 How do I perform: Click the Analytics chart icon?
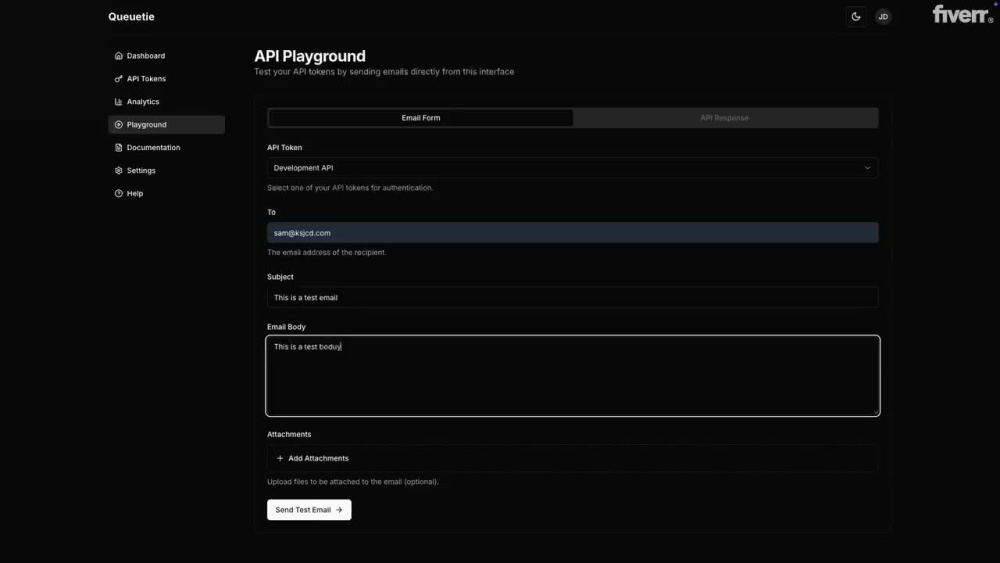click(x=119, y=102)
